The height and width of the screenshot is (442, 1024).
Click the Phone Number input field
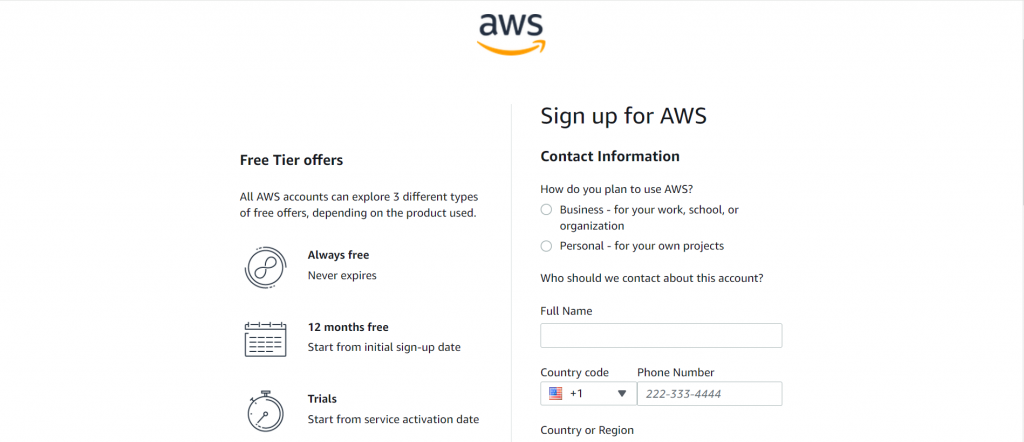[709, 394]
